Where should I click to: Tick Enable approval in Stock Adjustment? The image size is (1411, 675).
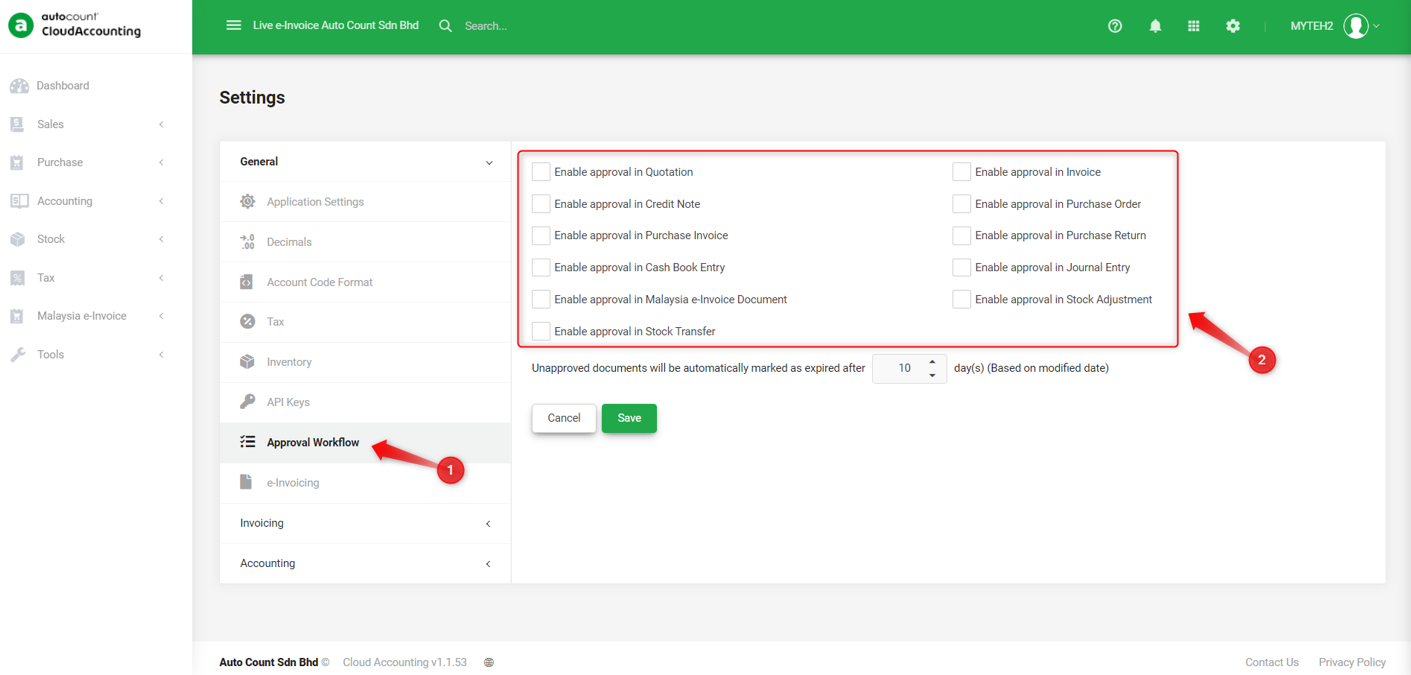[961, 299]
